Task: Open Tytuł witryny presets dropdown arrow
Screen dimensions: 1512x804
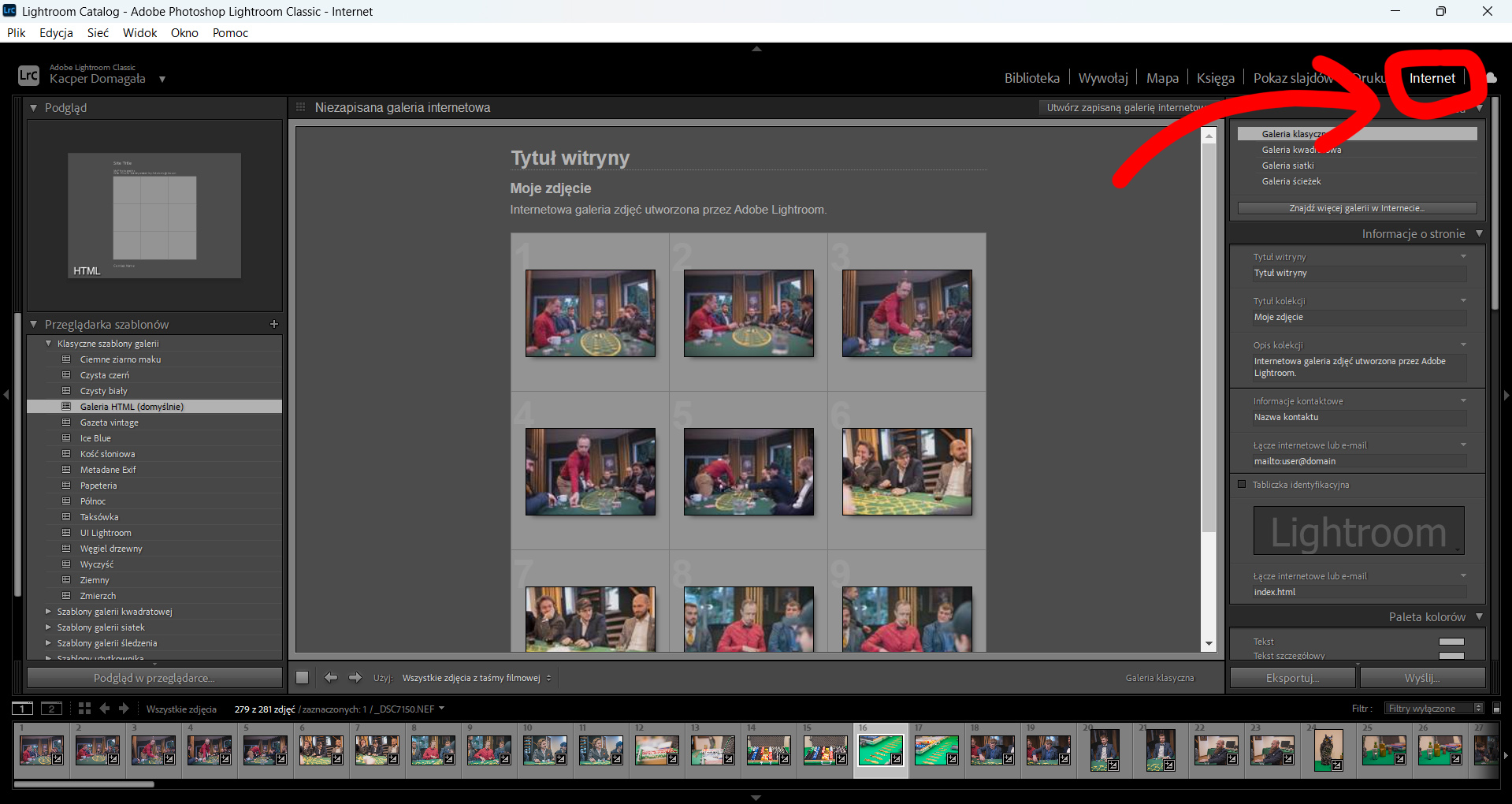Action: [1463, 256]
